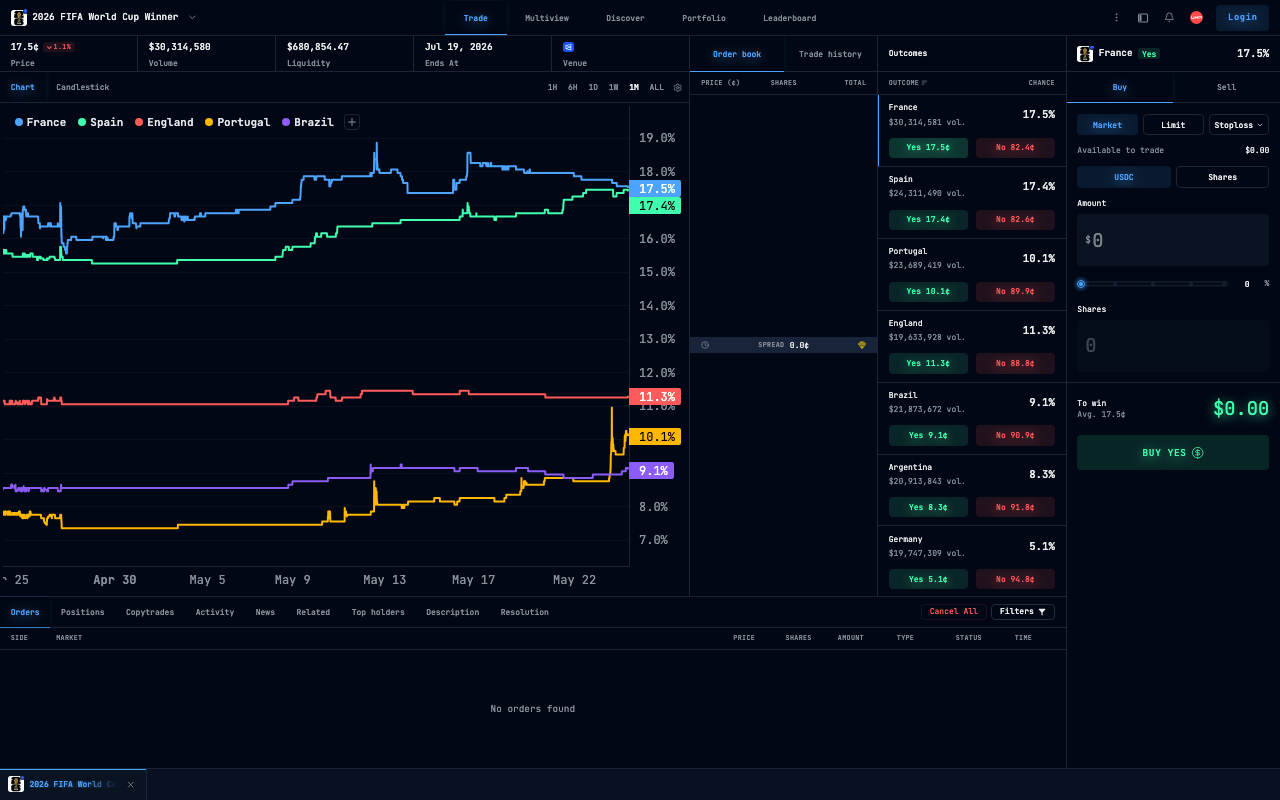
Task: Click the France outcome row
Action: click(x=972, y=131)
